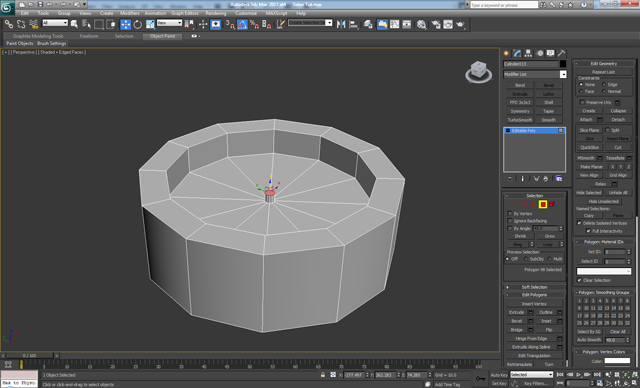Activate the Select and Rotate tool

click(x=138, y=24)
